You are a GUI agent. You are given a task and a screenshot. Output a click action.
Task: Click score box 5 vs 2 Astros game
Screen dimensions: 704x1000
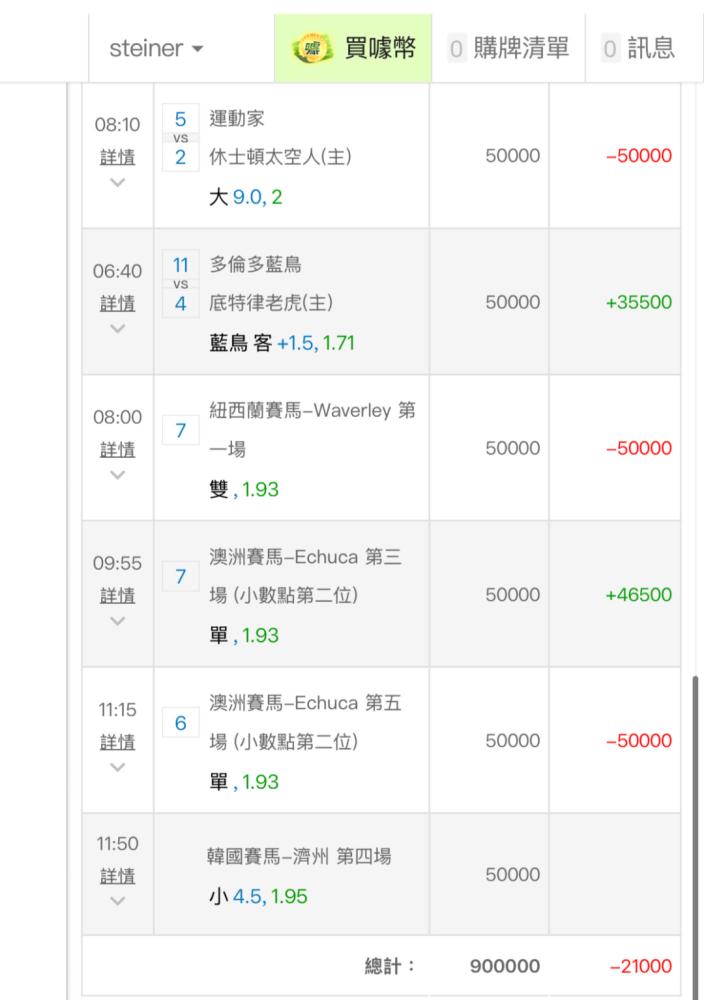click(x=180, y=138)
